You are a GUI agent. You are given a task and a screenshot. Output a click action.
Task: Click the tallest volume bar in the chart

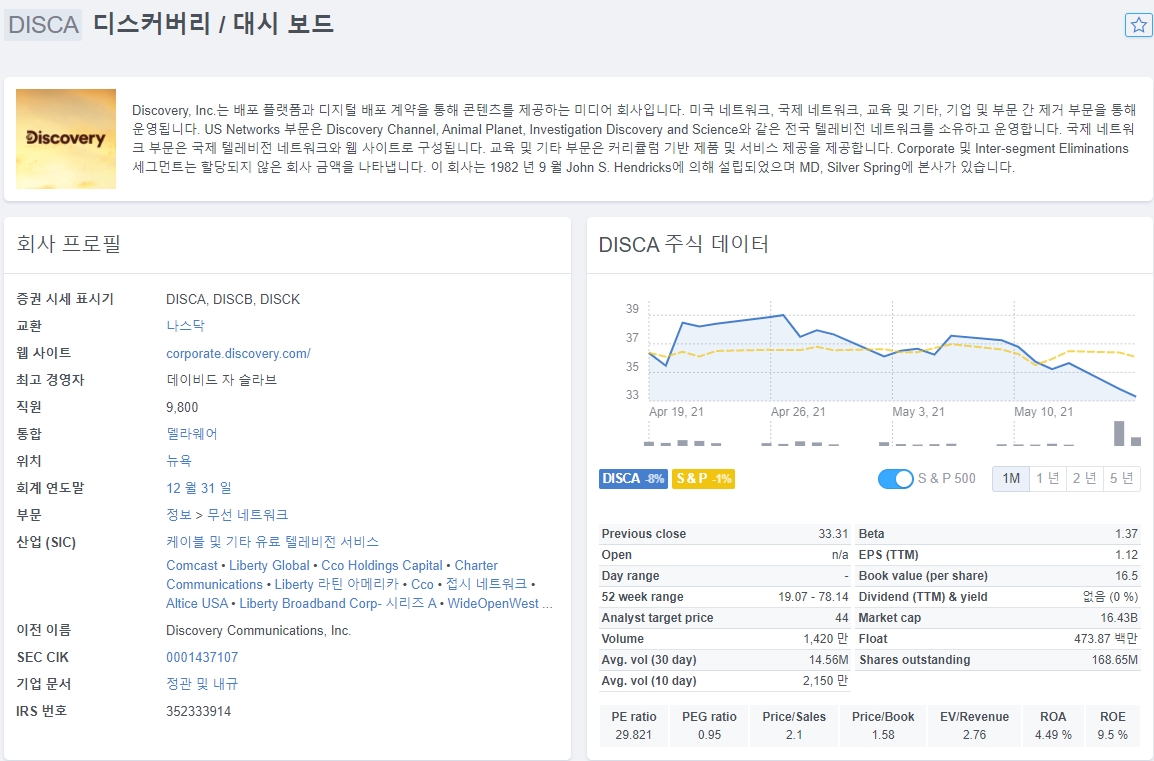click(1119, 433)
